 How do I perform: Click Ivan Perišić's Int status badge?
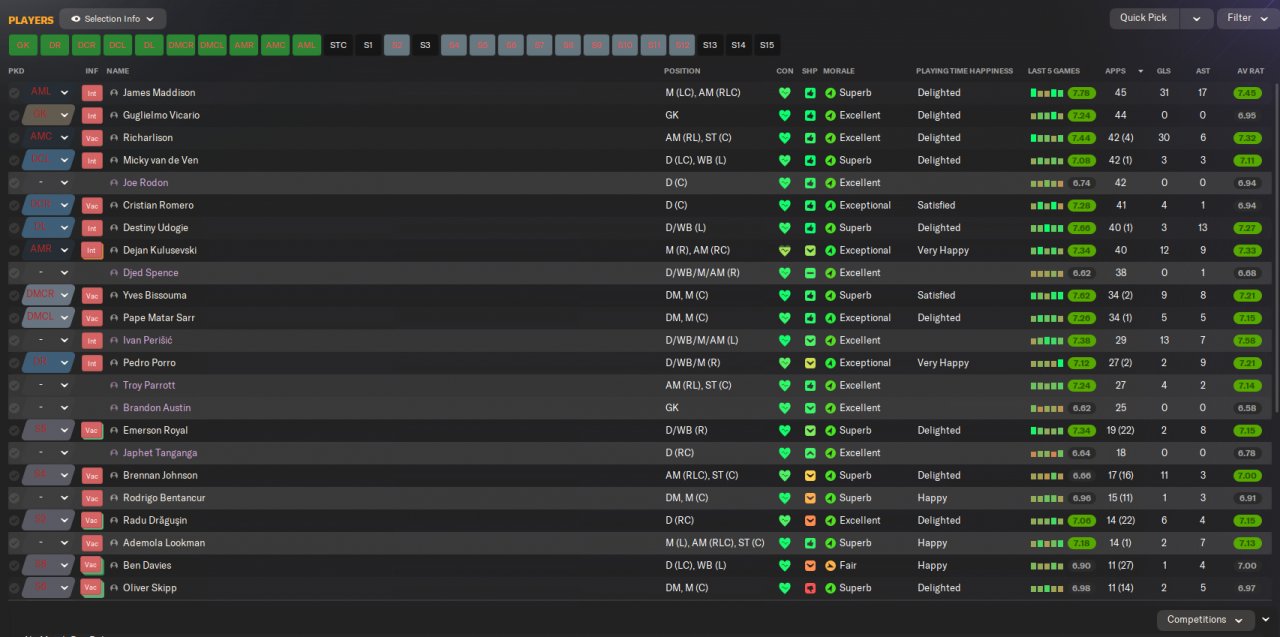click(x=92, y=341)
